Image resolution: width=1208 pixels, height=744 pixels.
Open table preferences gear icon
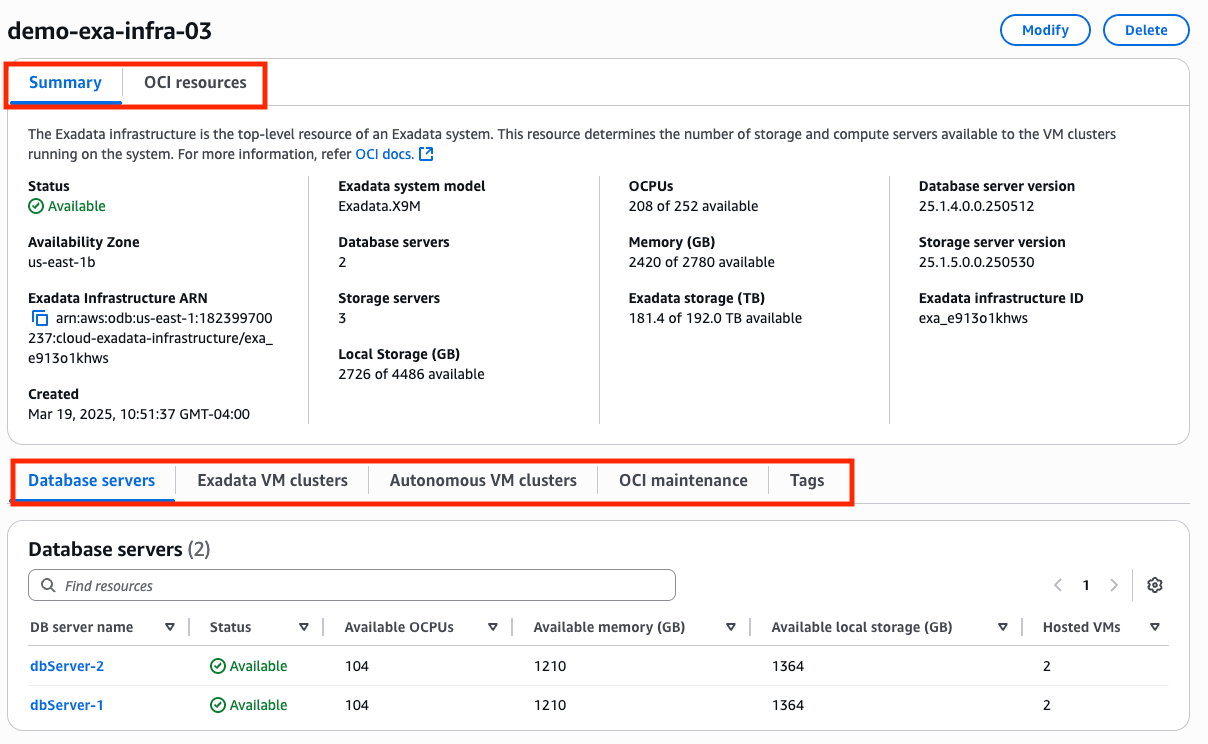[x=1155, y=585]
